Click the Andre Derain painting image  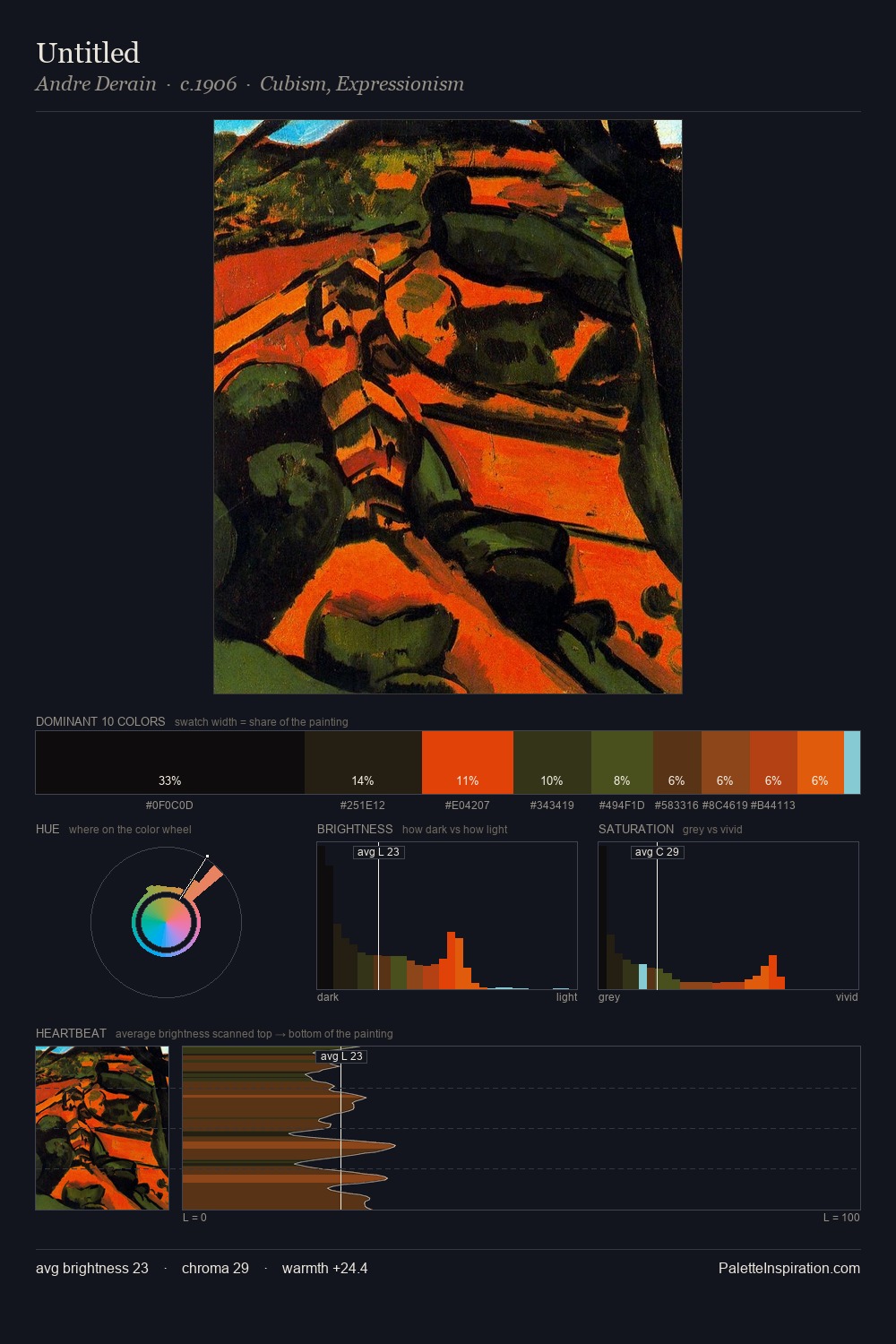tap(448, 407)
